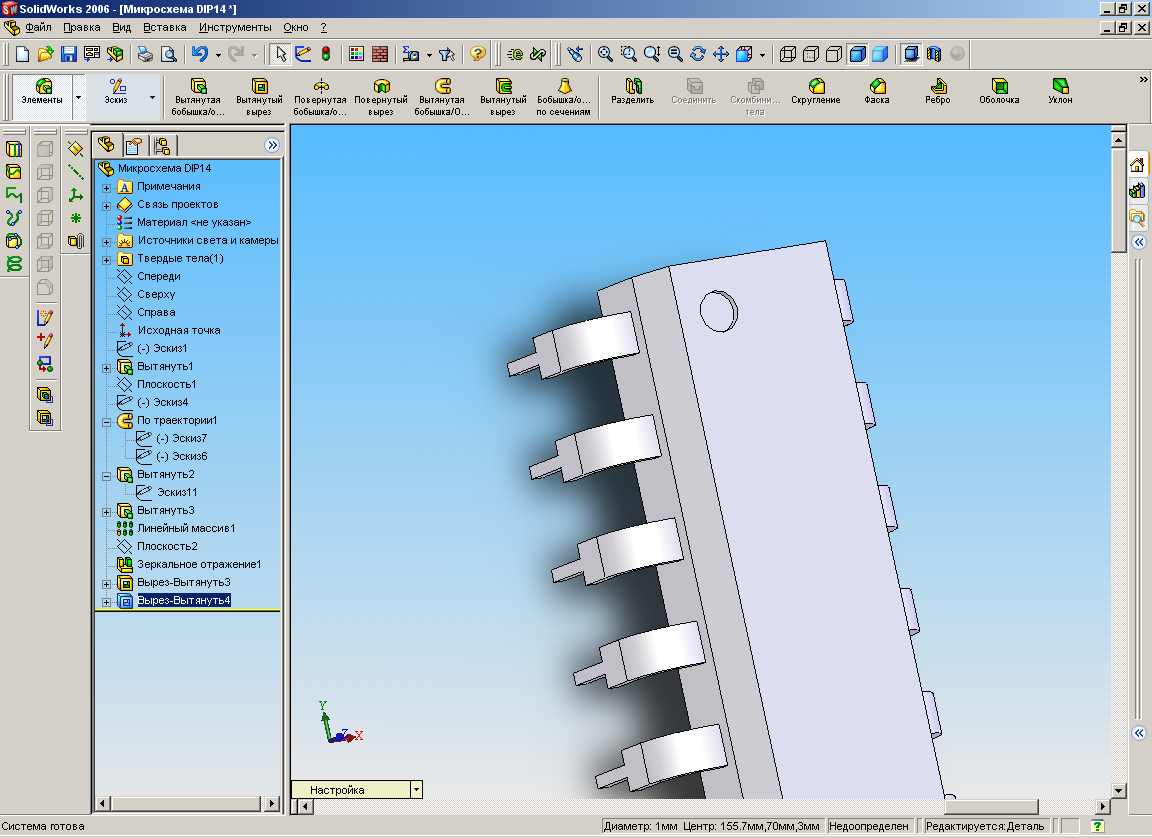1152x838 pixels.
Task: Open the Инструменты menu
Action: click(x=235, y=27)
